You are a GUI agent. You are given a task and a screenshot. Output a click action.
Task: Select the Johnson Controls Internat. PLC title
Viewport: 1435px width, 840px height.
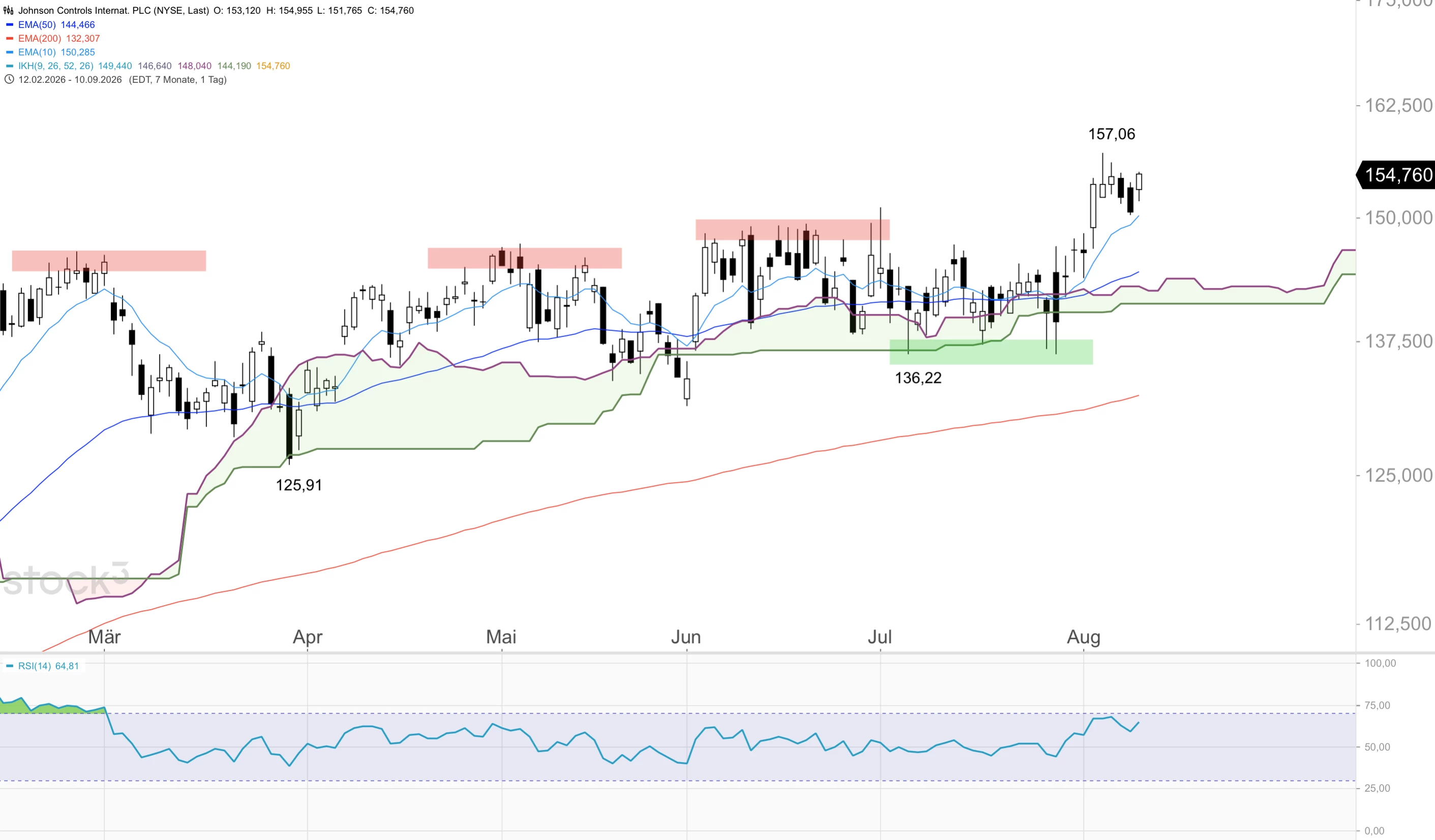(x=113, y=10)
